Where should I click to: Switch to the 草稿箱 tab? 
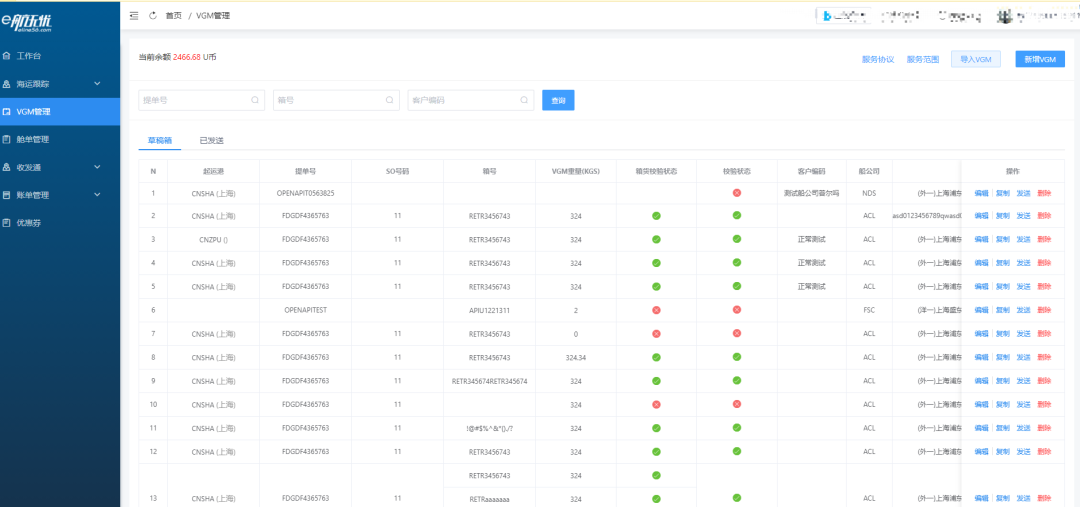click(x=160, y=141)
